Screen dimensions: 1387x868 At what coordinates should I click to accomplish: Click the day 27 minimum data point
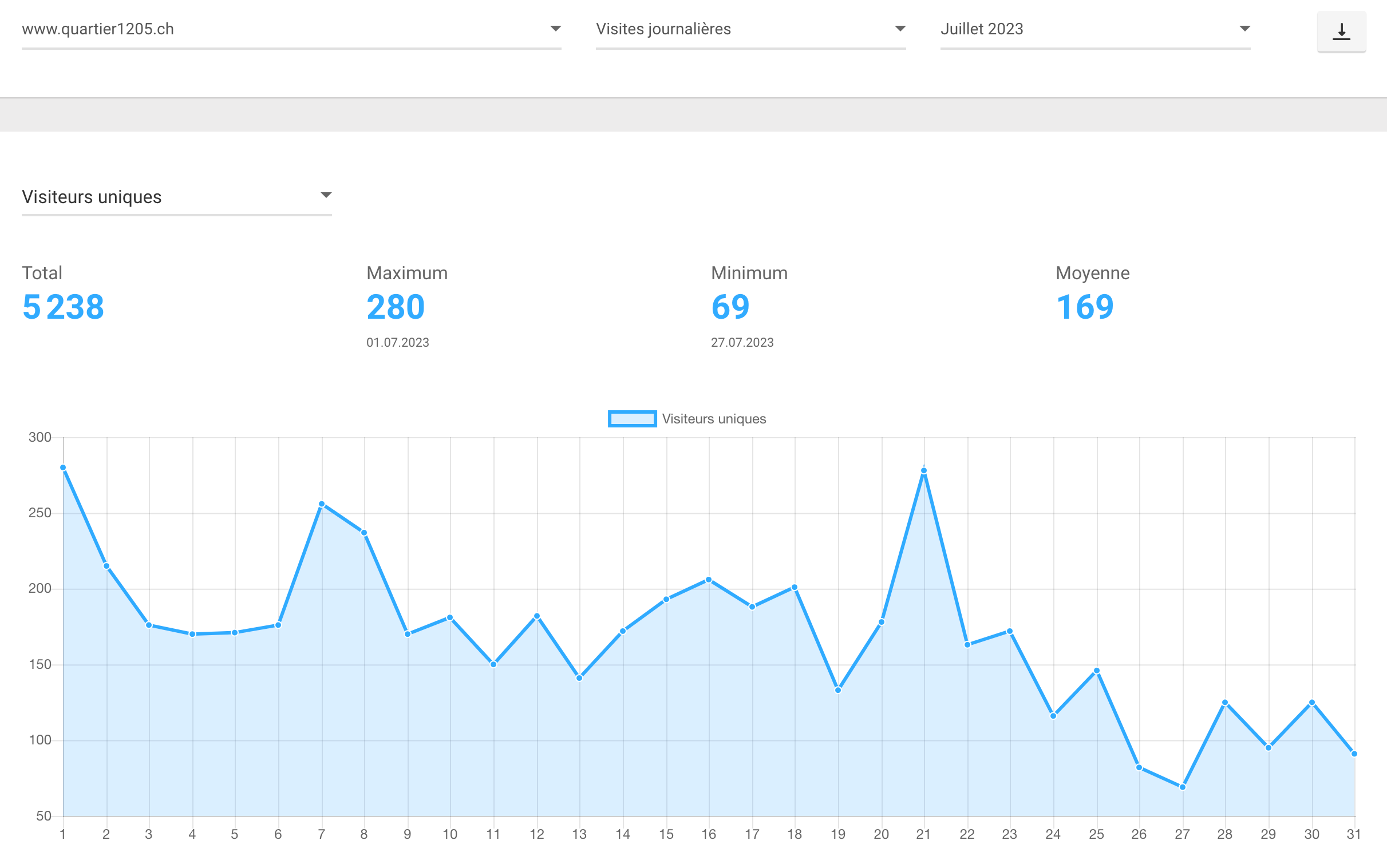coord(1182,787)
